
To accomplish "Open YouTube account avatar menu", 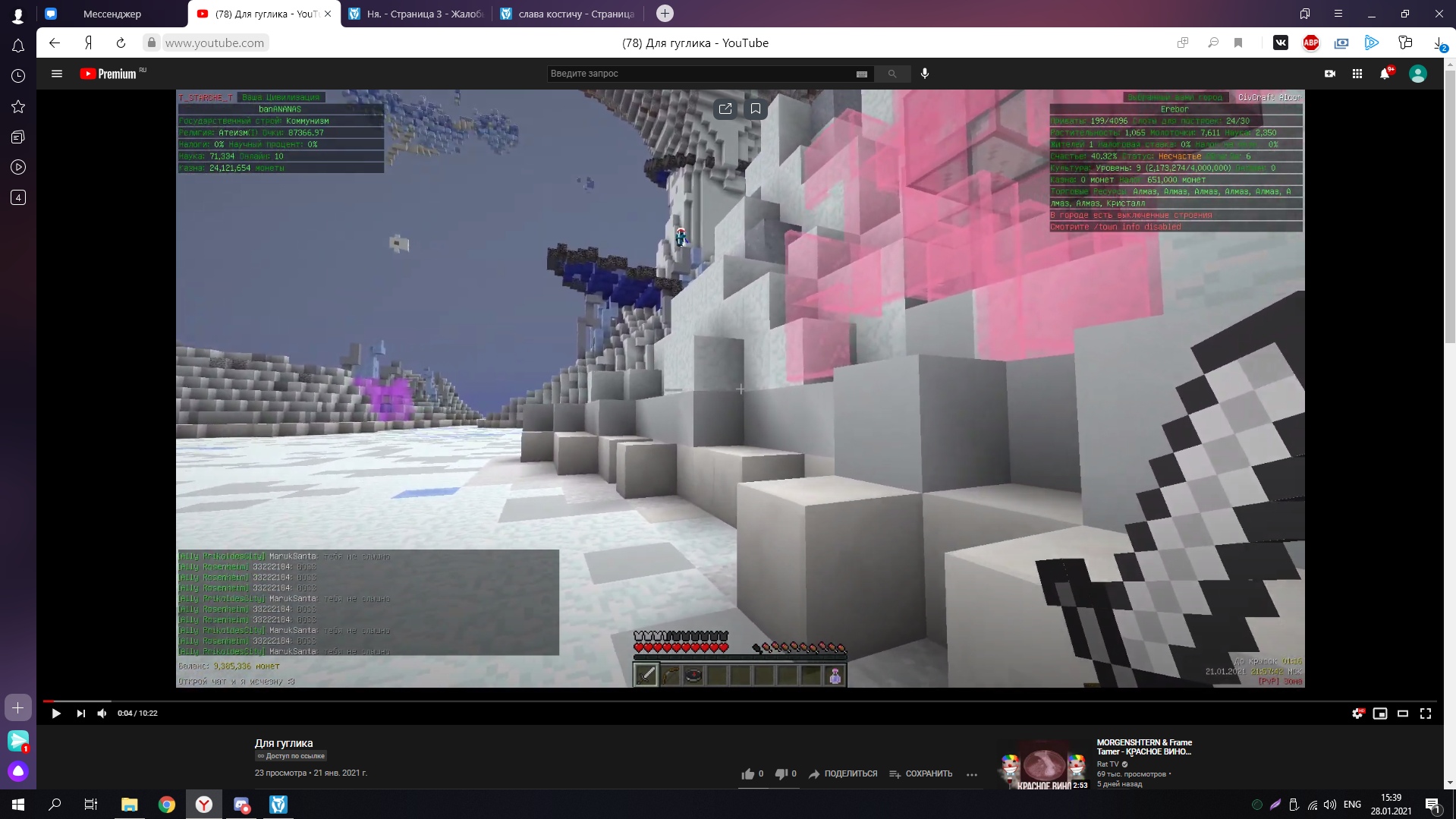I will click(1418, 74).
